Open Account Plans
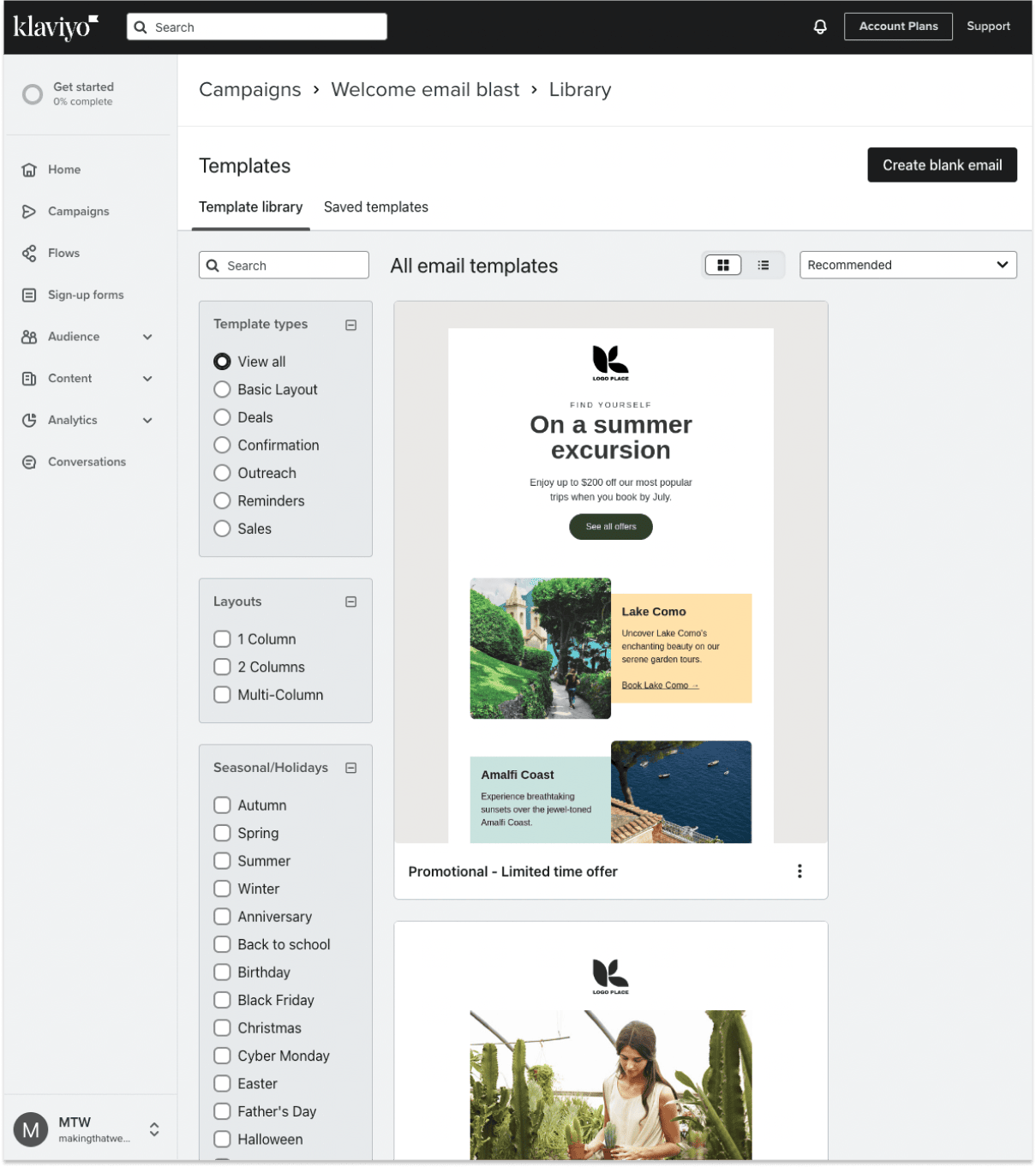The image size is (1036, 1167). 898,27
